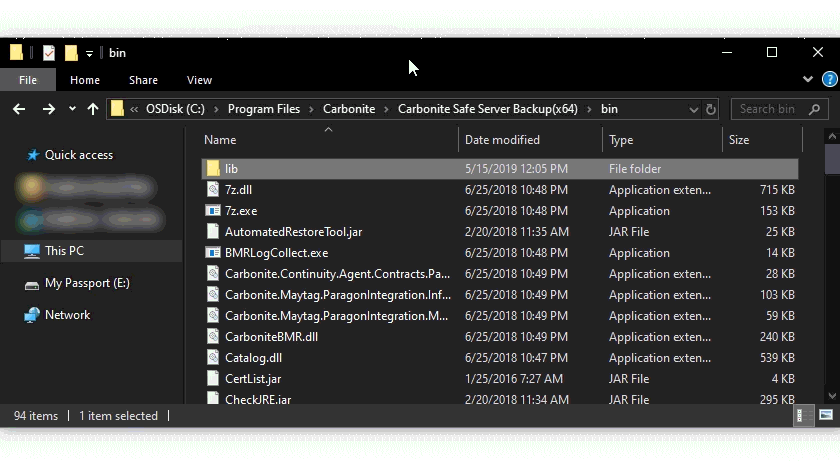
Task: Go up one folder level
Action: click(93, 109)
